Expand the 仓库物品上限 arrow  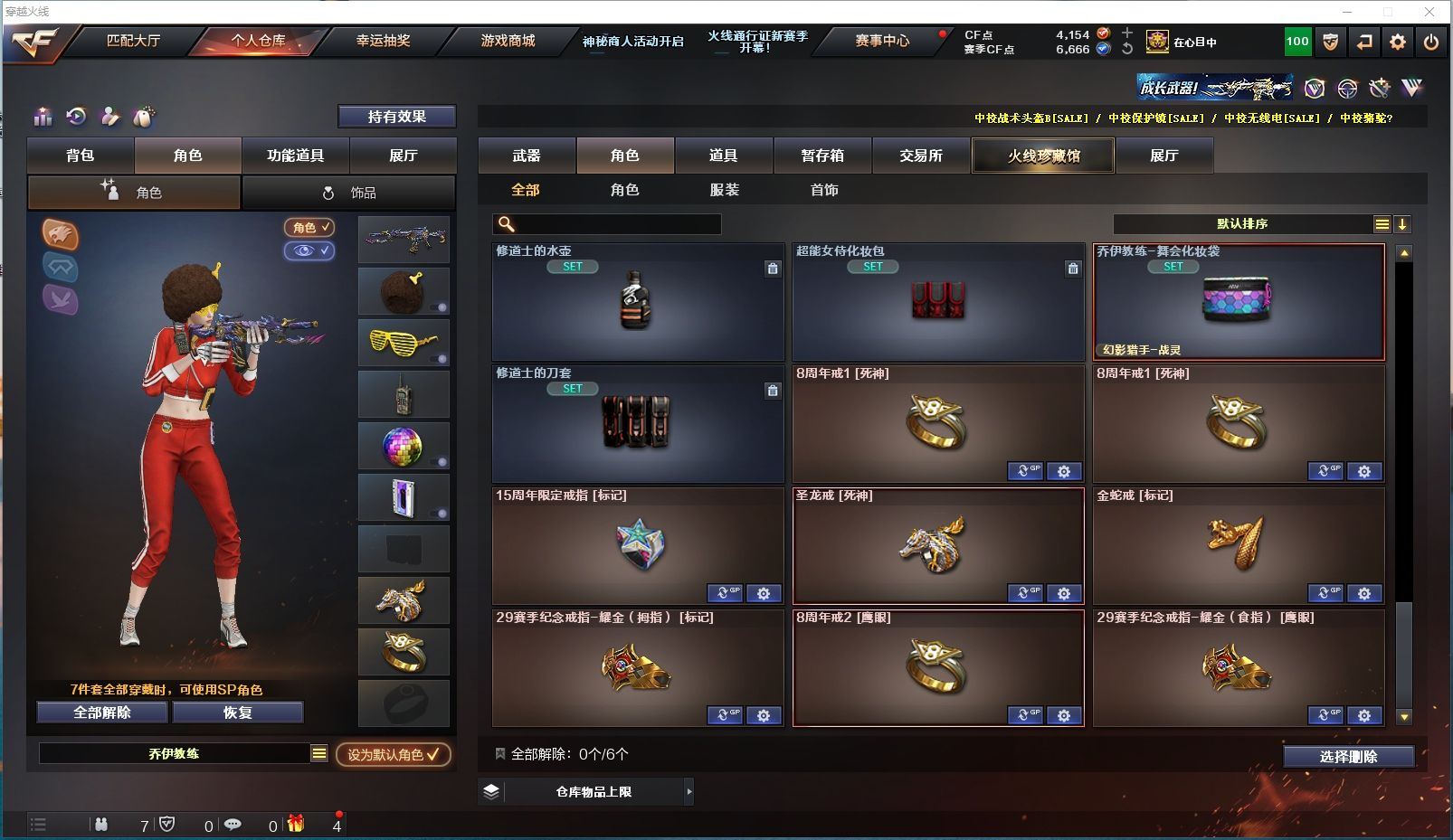click(x=689, y=791)
